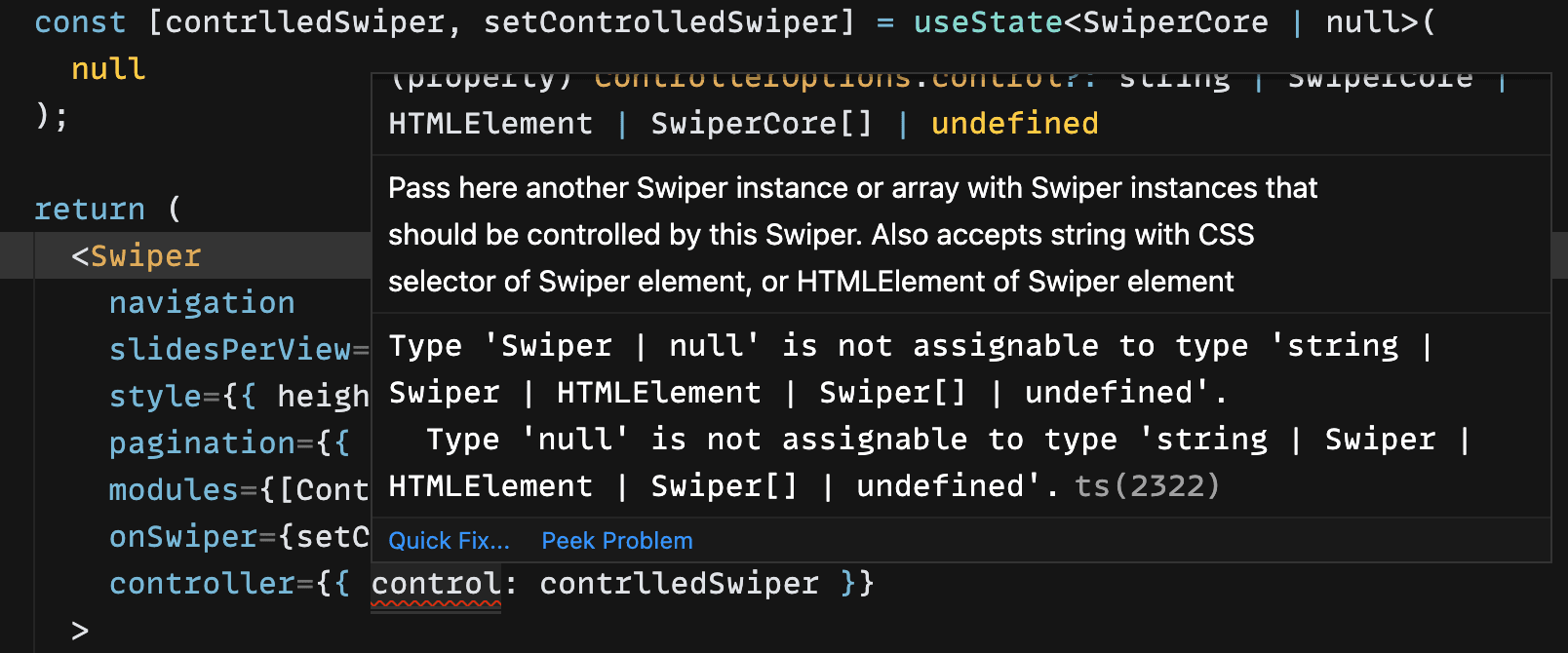
Task: Click the ts(2322) error code
Action: (1147, 486)
